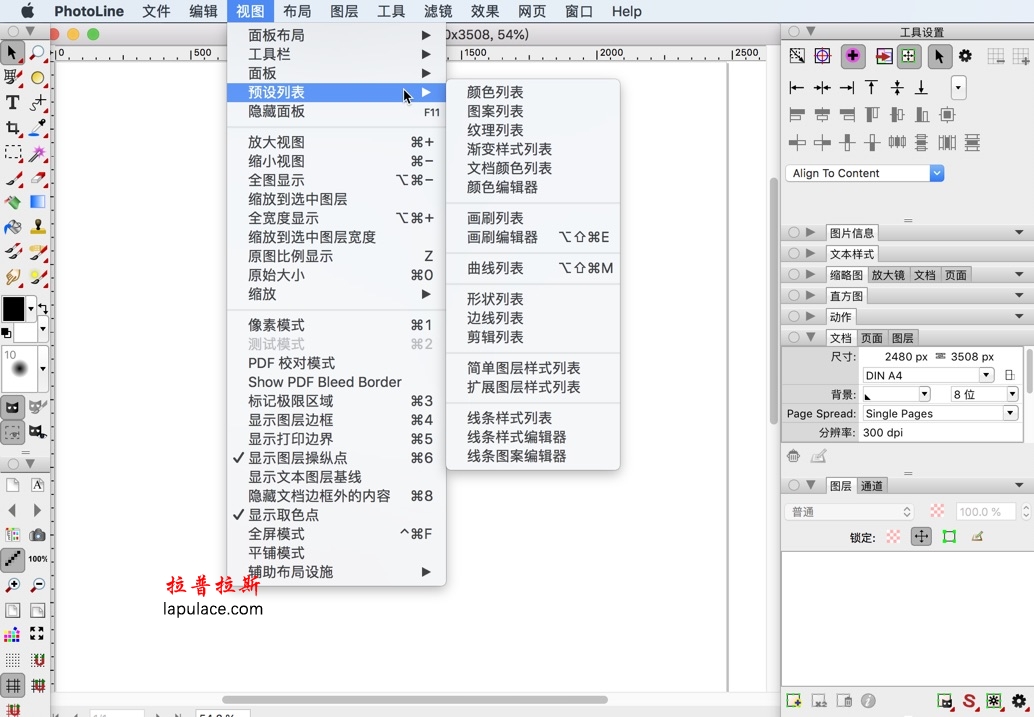Viewport: 1034px width, 717px height.
Task: Open brush size preset dropdown
Action: pyautogui.click(x=43, y=368)
